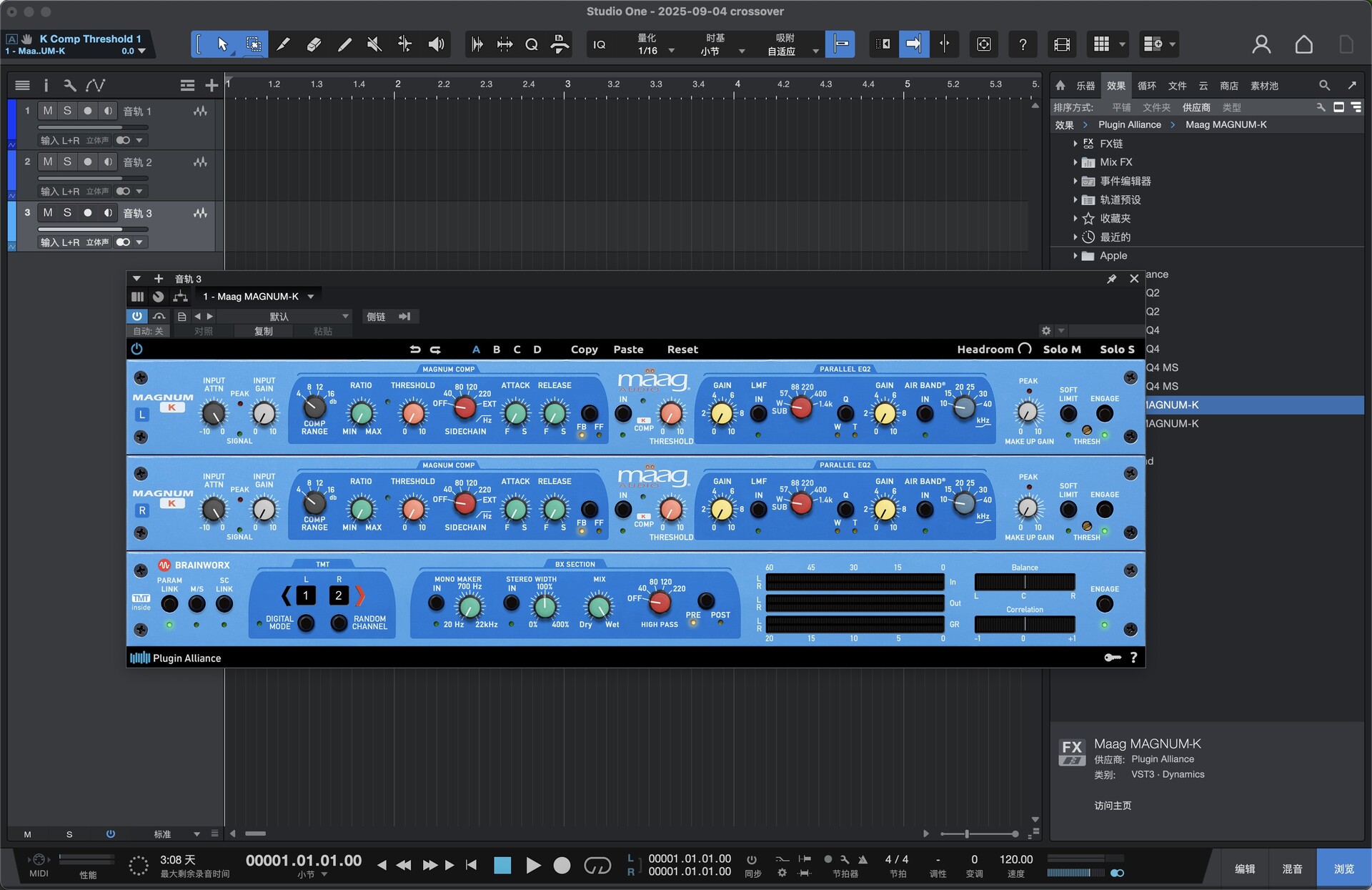Toggle monitor on track 音轨 1
The height and width of the screenshot is (890, 1372).
click(108, 111)
